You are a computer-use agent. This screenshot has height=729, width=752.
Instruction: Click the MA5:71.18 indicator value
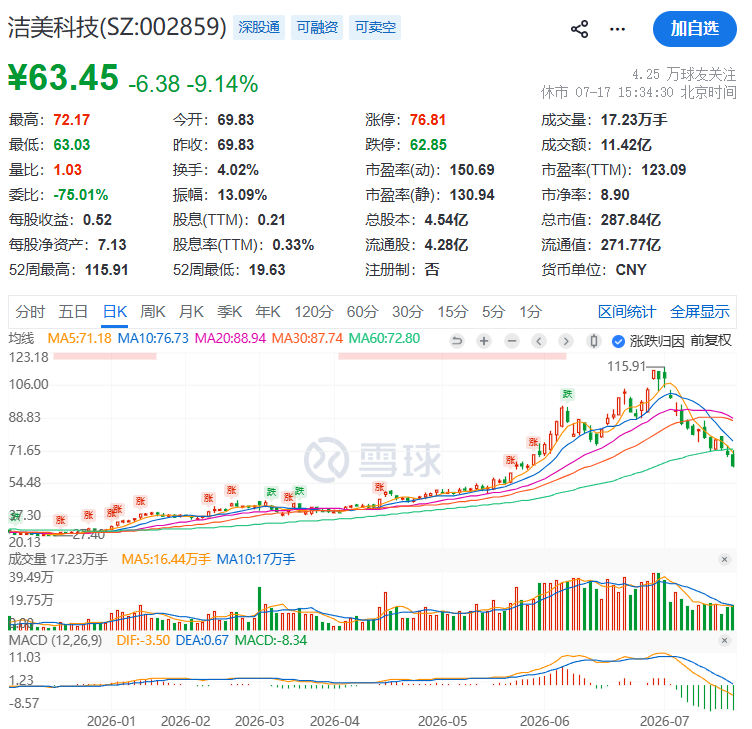80,339
